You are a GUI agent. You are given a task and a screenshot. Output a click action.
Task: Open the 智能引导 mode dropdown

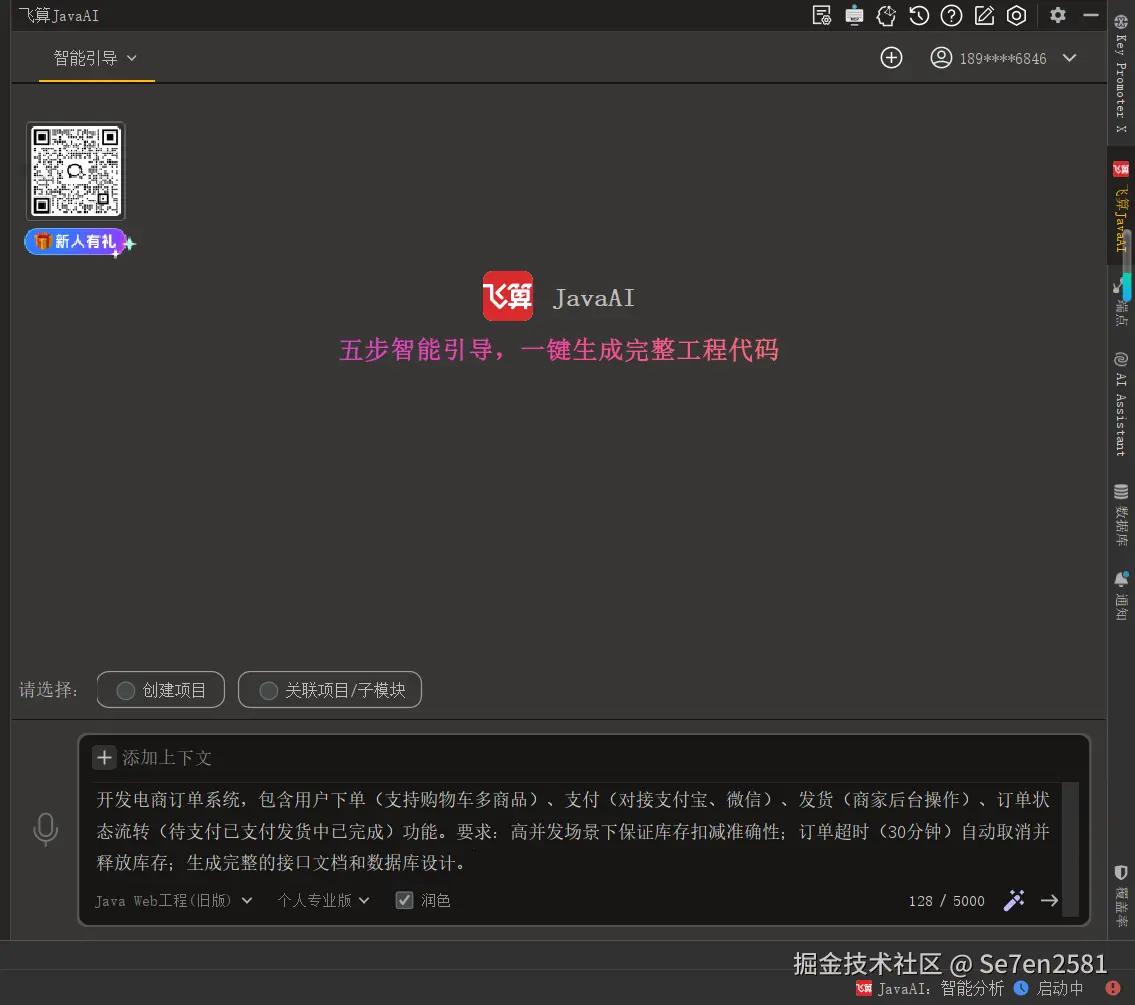pos(96,58)
